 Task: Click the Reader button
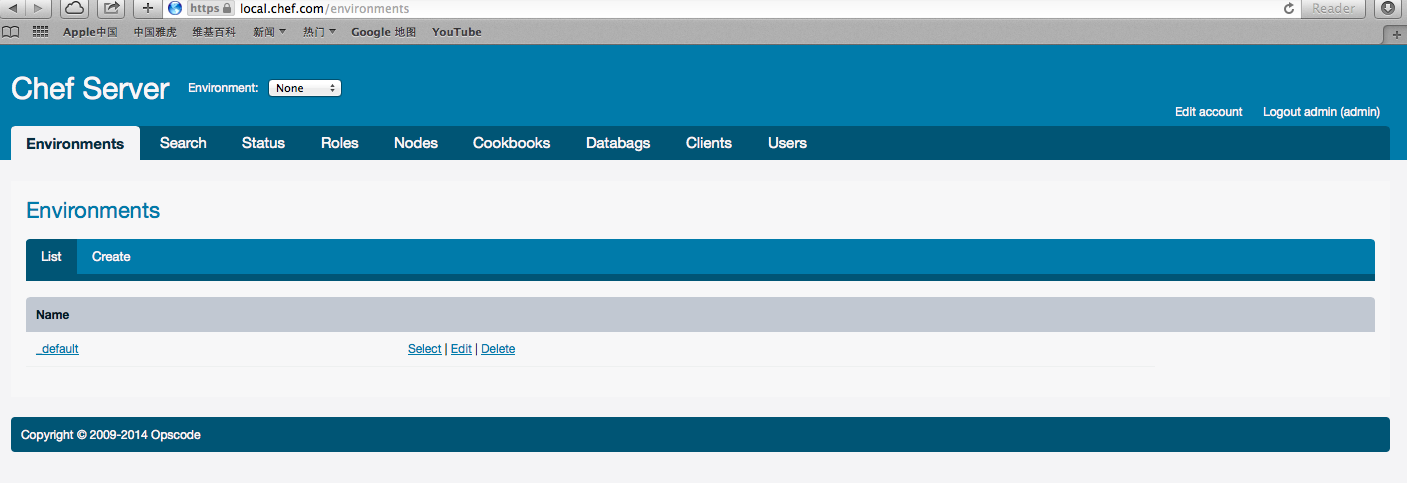pos(1333,8)
